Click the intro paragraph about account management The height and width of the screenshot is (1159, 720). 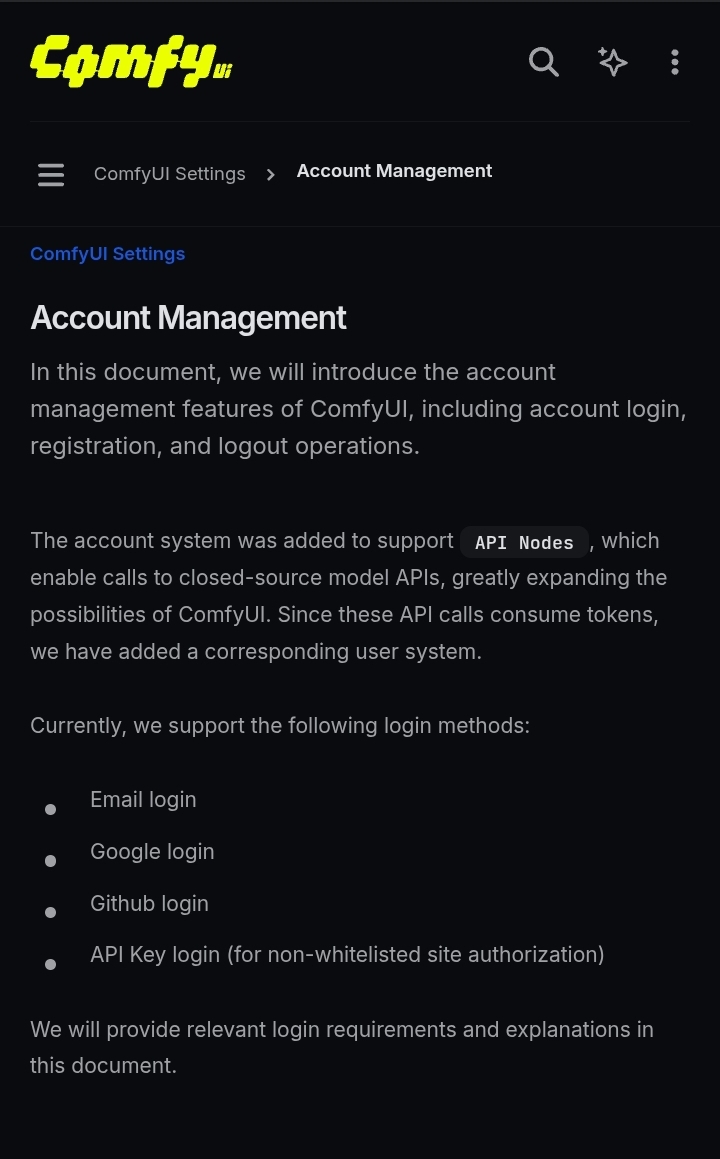pyautogui.click(x=358, y=409)
